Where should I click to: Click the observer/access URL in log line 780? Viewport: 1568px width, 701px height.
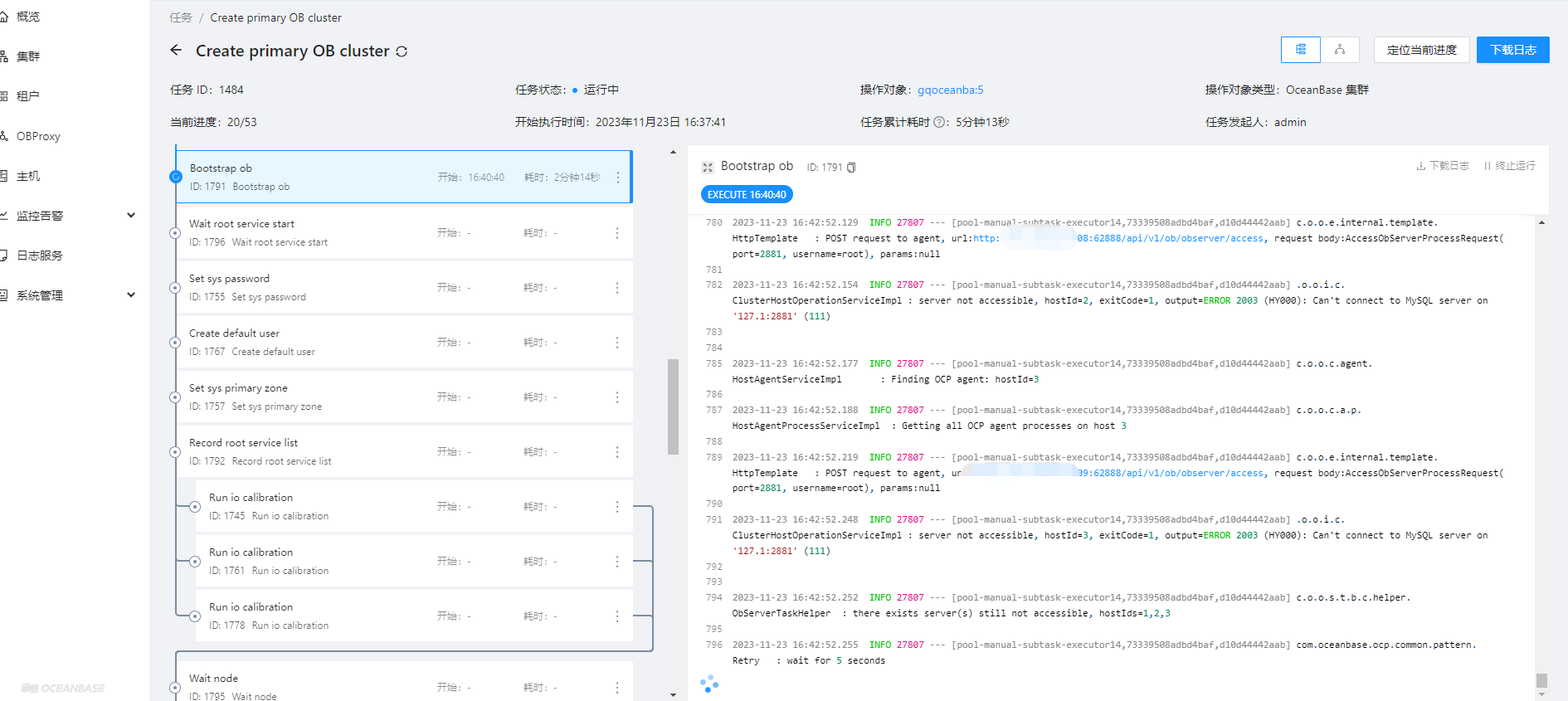(x=1118, y=238)
